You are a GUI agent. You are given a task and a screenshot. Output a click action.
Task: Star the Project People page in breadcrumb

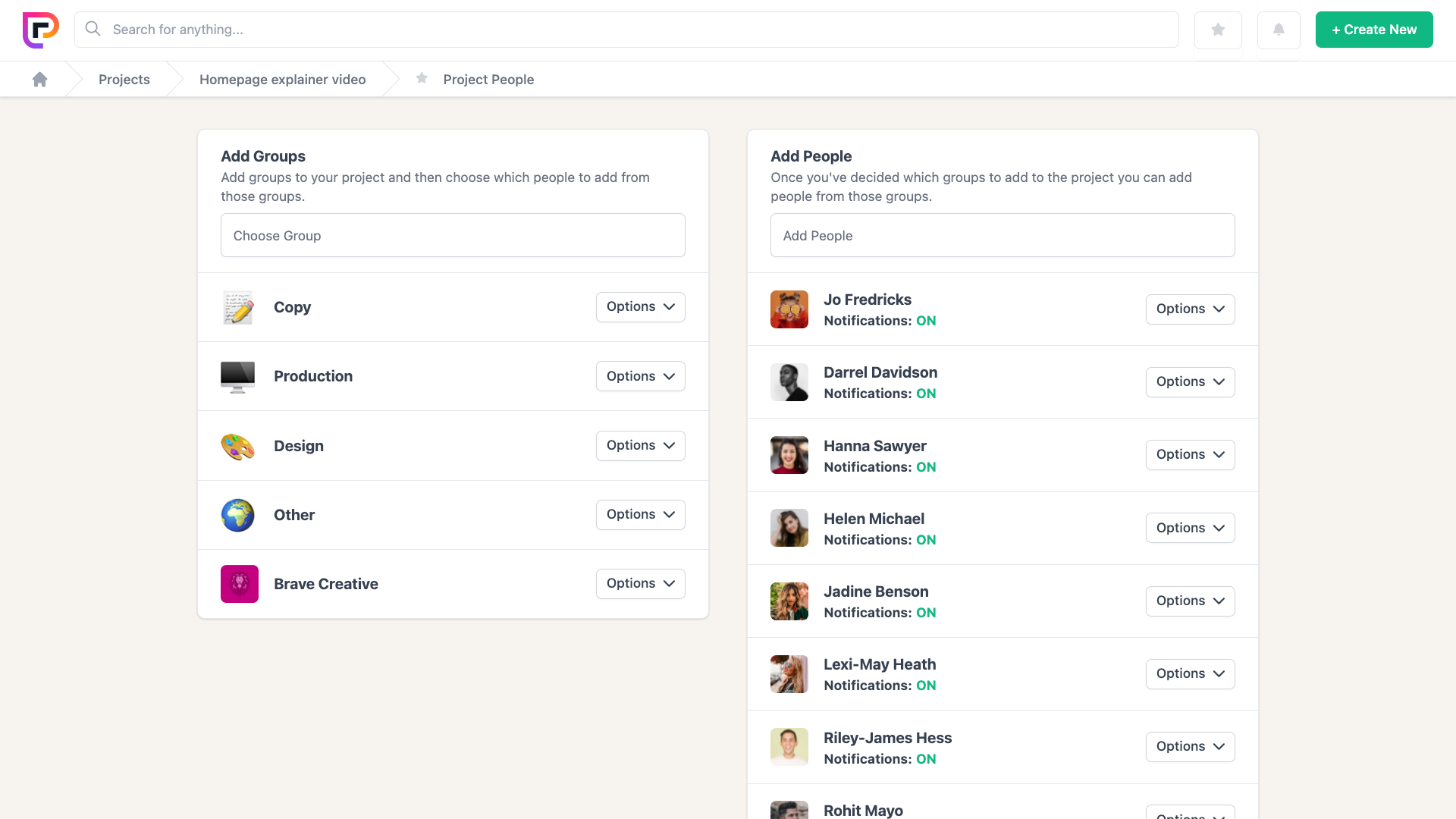tap(422, 79)
